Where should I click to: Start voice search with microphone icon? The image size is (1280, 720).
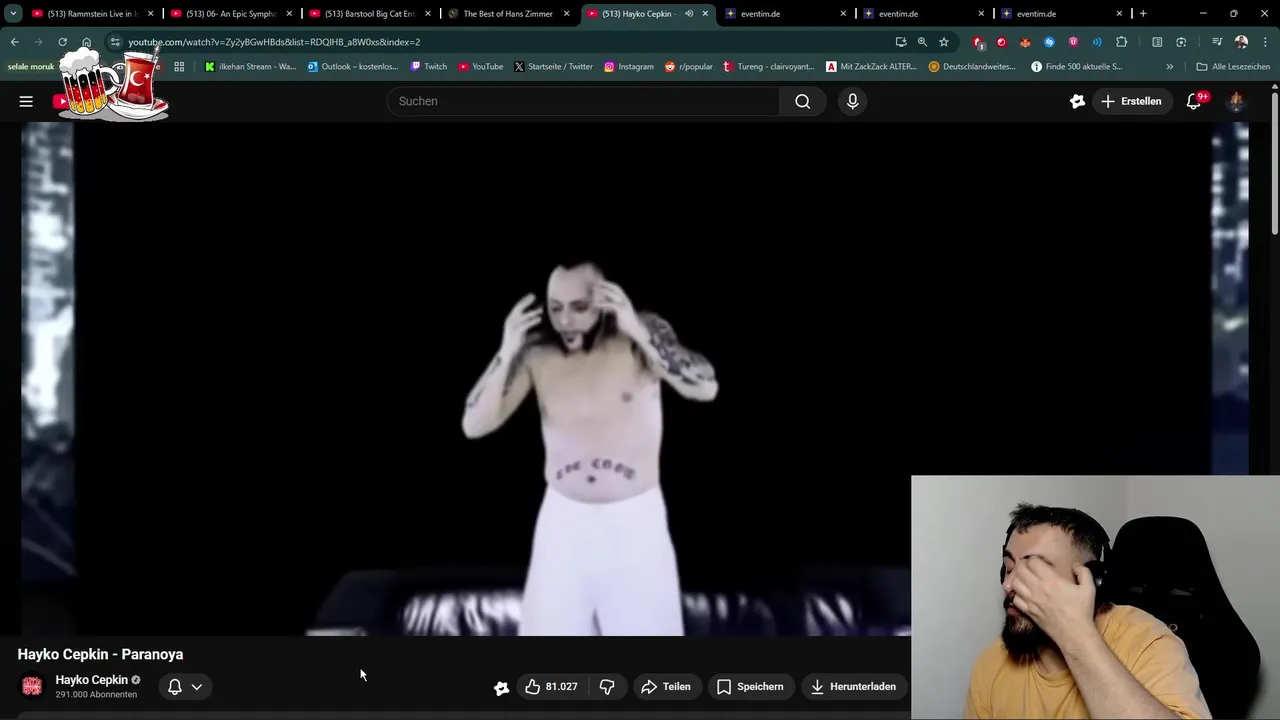pyautogui.click(x=852, y=101)
